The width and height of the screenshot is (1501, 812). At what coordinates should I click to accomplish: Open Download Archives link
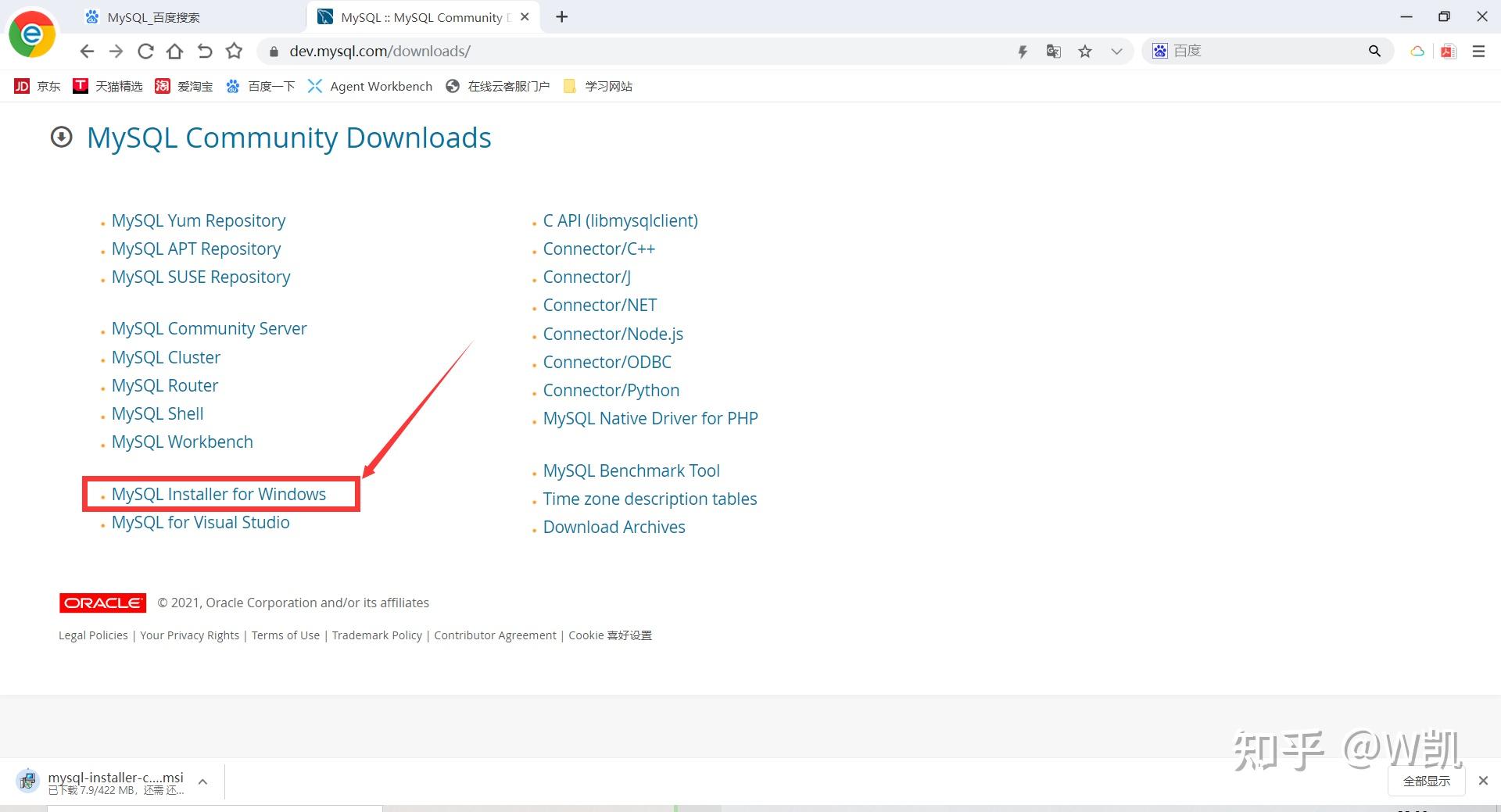click(x=614, y=527)
